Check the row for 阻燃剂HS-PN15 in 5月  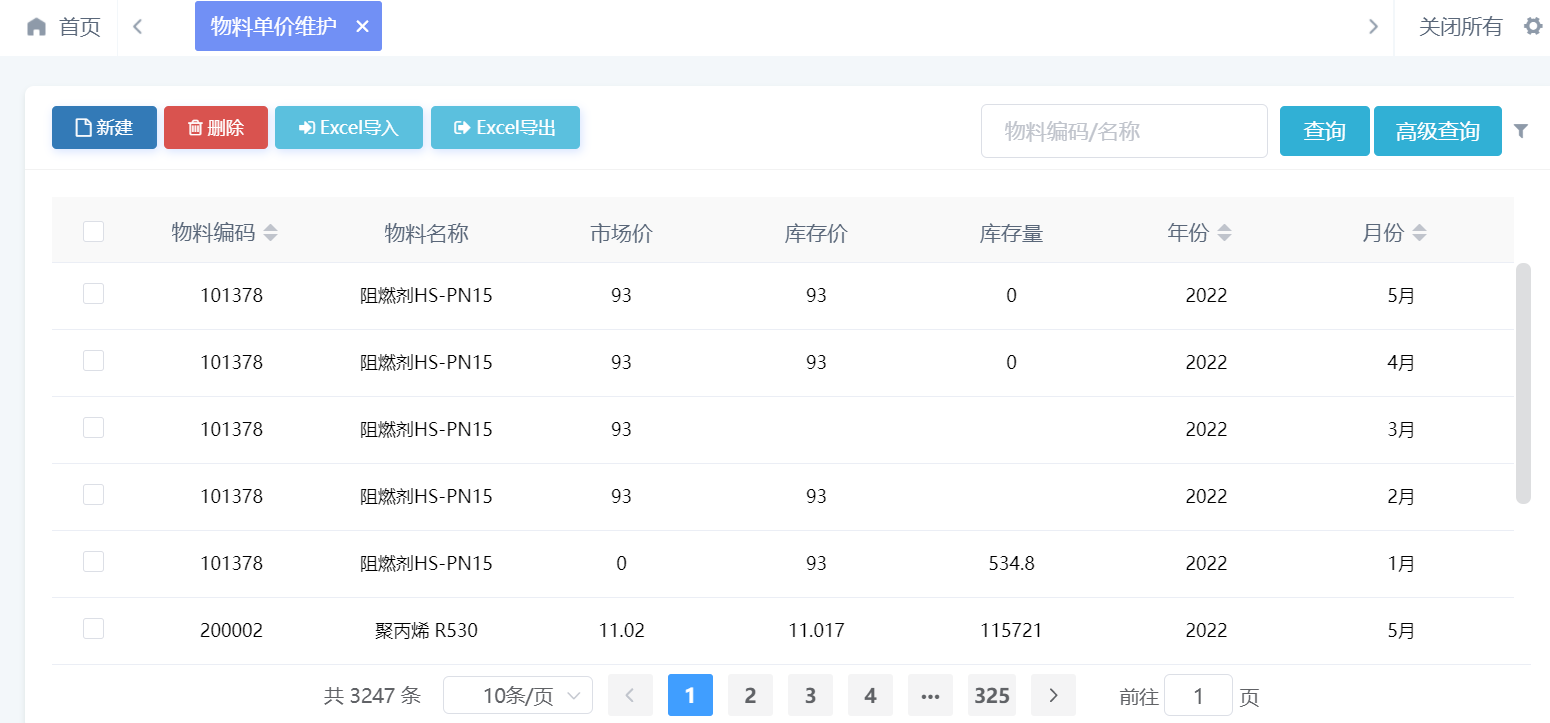(x=93, y=293)
